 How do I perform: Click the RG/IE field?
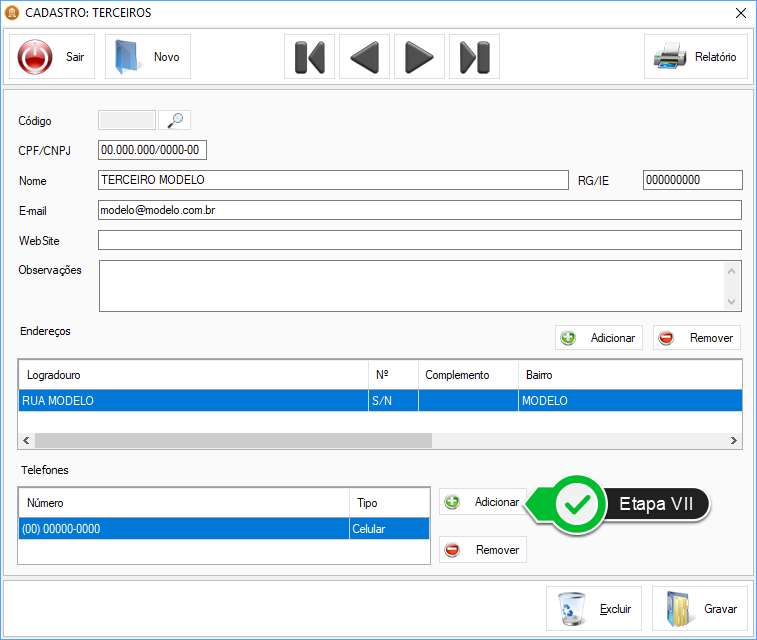[x=693, y=180]
